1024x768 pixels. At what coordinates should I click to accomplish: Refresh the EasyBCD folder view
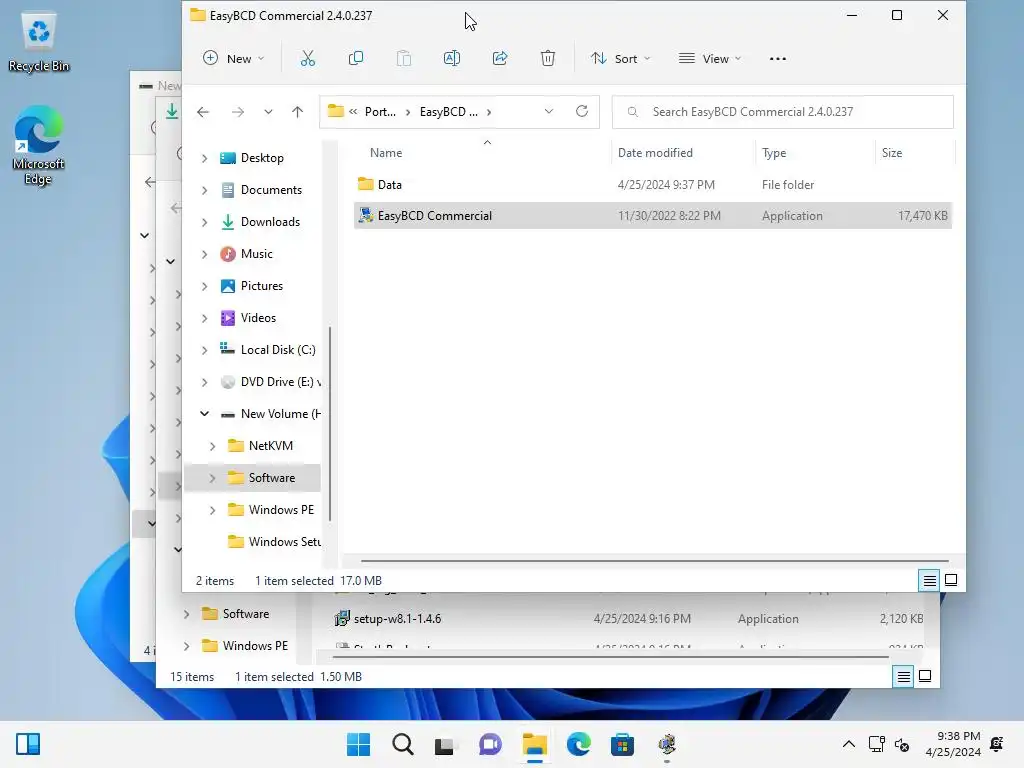point(582,112)
